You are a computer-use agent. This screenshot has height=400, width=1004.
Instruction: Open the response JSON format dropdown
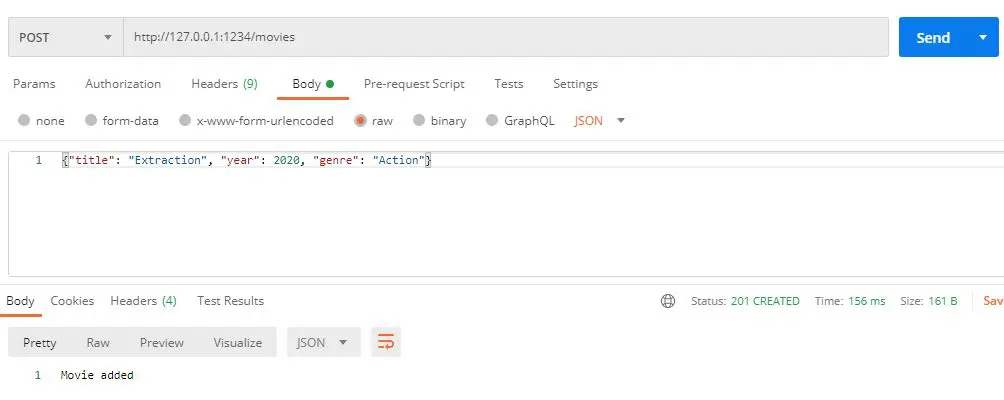(323, 342)
